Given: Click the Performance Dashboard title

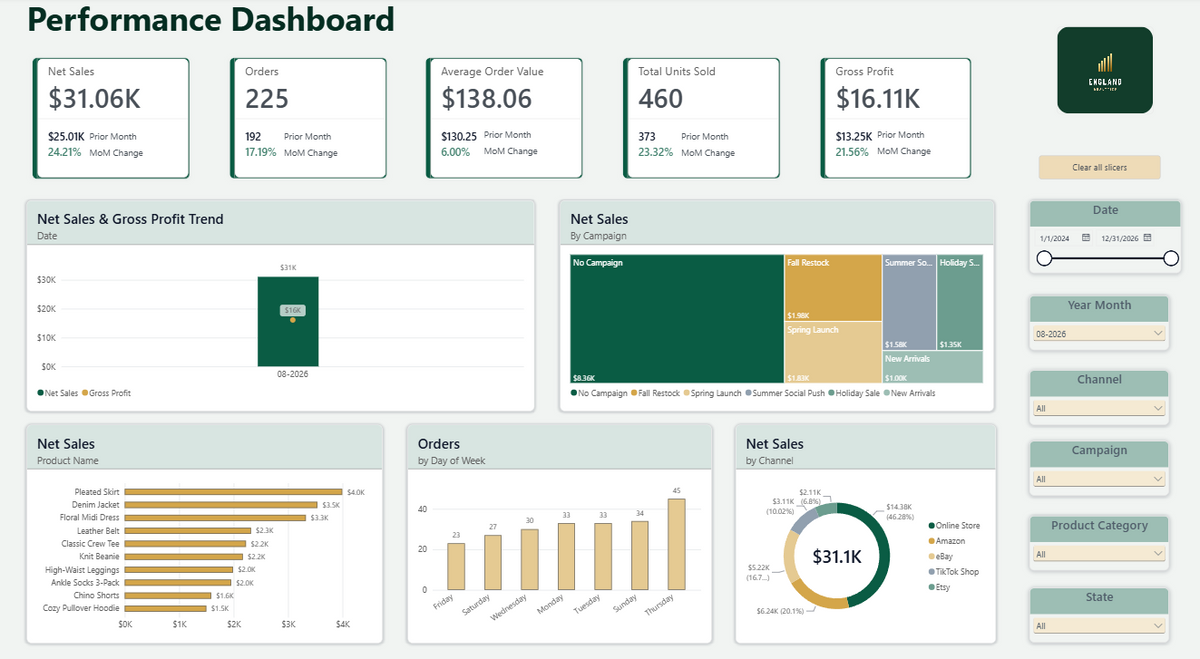Looking at the screenshot, I should click(x=210, y=19).
